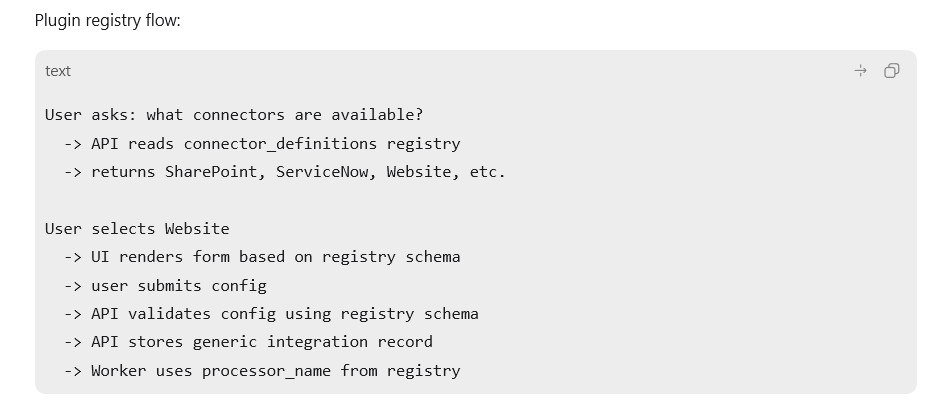This screenshot has height=401, width=940.
Task: Click the word 'processor_name' in code
Action: (266, 371)
